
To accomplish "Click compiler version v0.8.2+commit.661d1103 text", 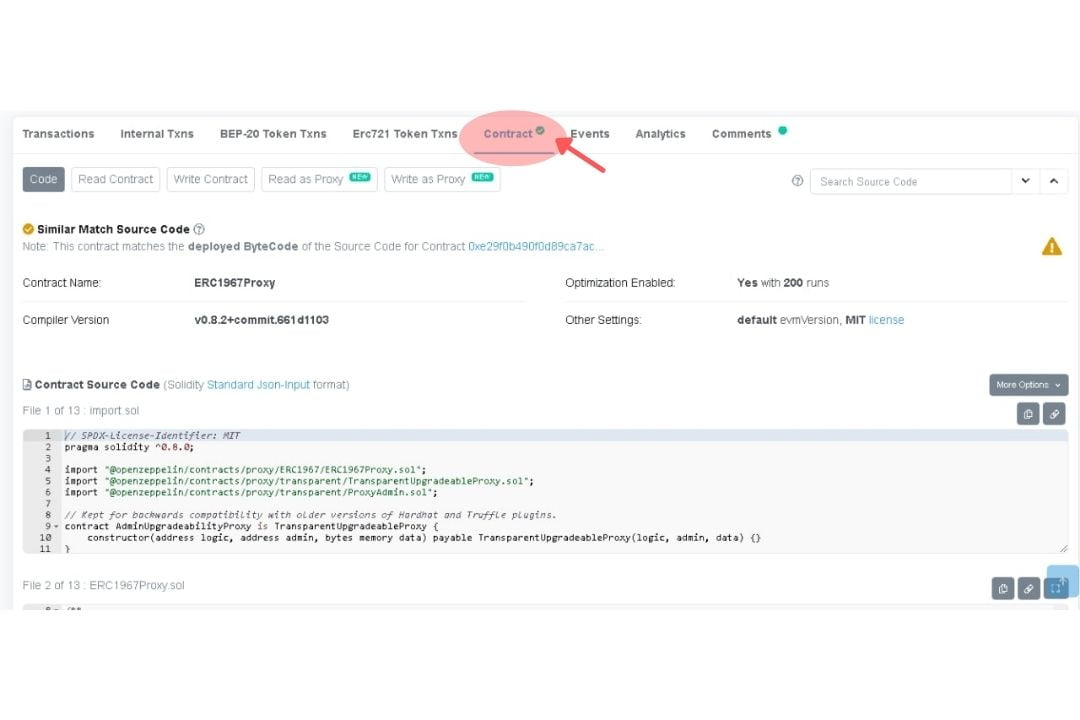I will (x=261, y=320).
